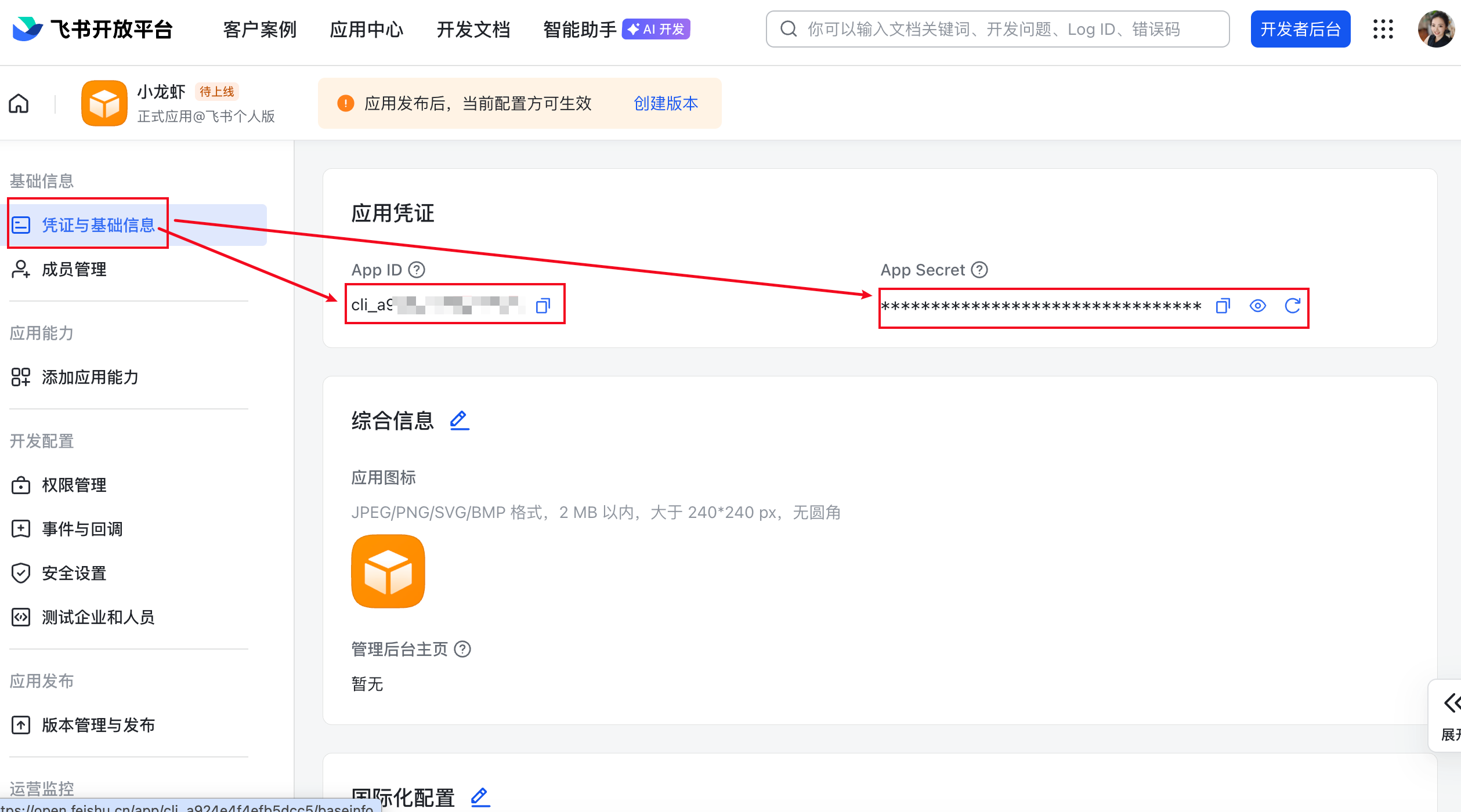Edit the 综合信息 section
Screen dimensions: 1461x812
coord(459,420)
